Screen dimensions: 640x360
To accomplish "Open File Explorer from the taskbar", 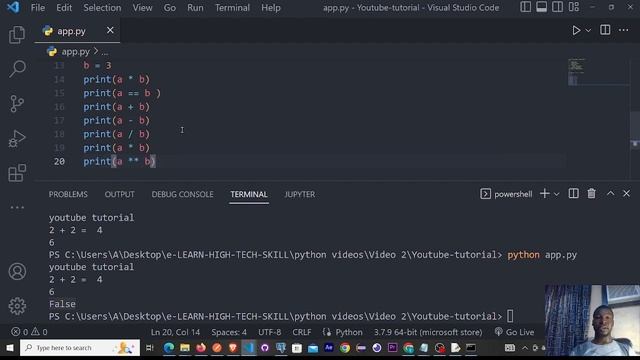I will tap(184, 348).
